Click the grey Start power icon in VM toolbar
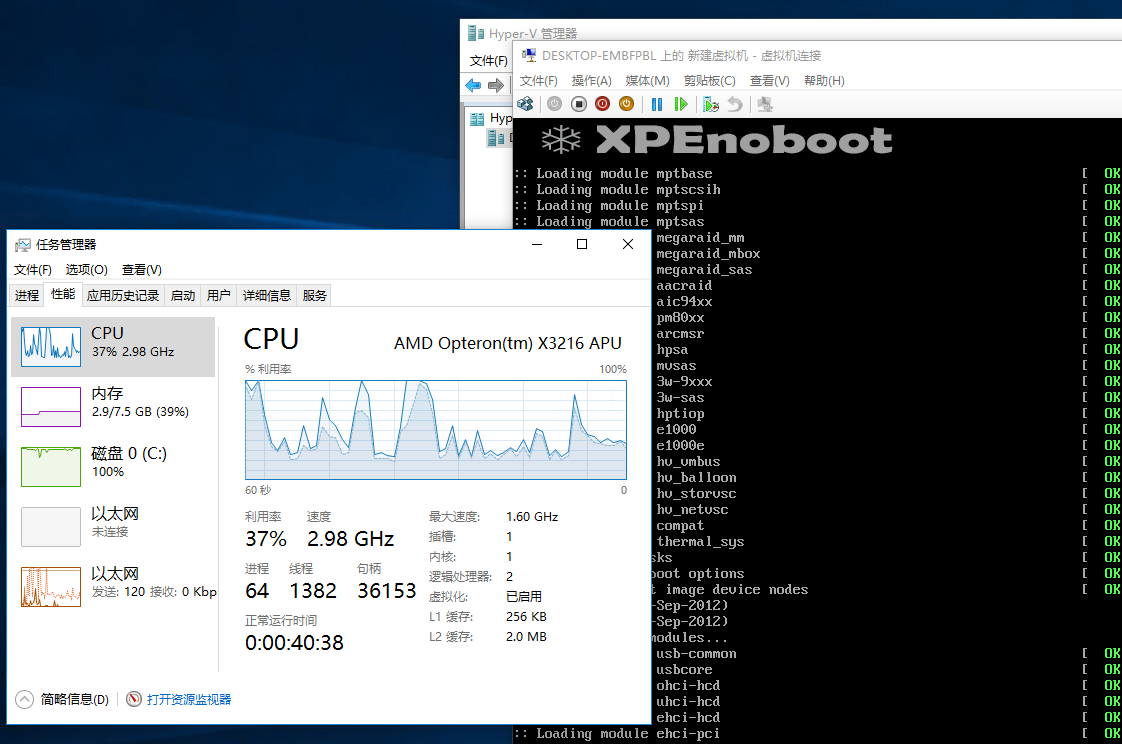The height and width of the screenshot is (744, 1122). click(x=555, y=104)
